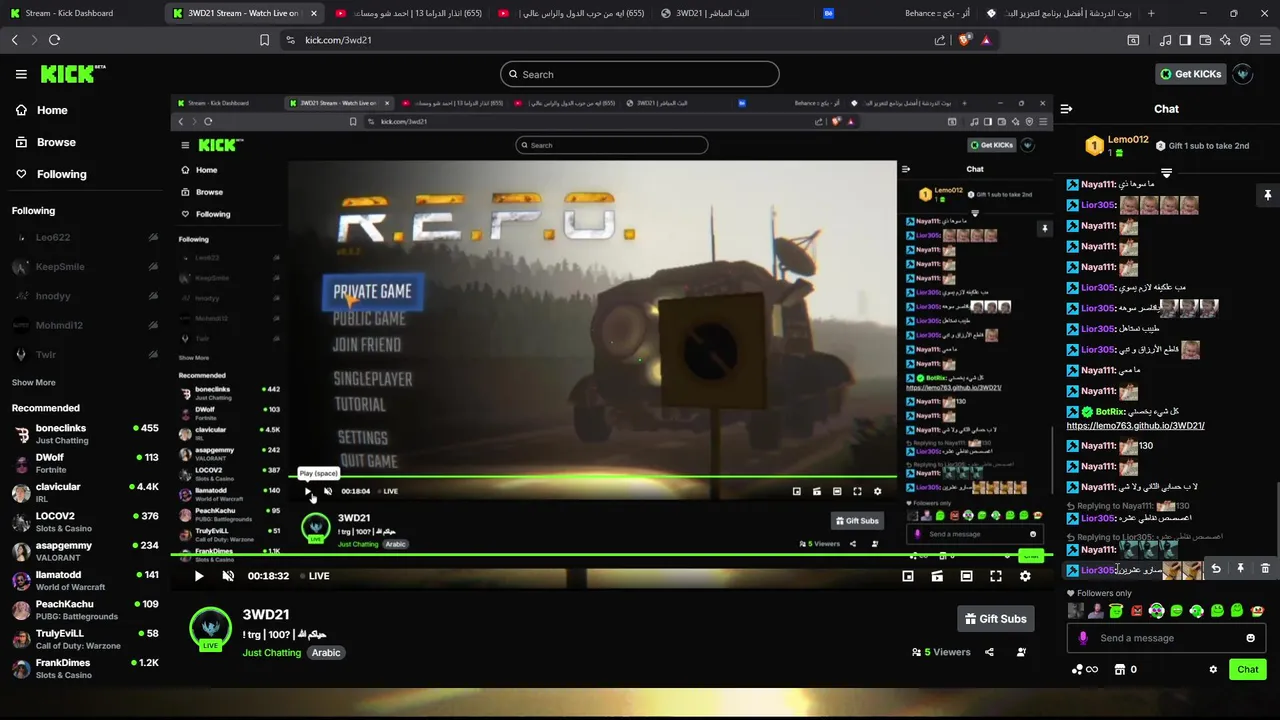Viewport: 1280px width, 720px height.
Task: Delete the hovered Lior305 chat message
Action: (x=1265, y=568)
